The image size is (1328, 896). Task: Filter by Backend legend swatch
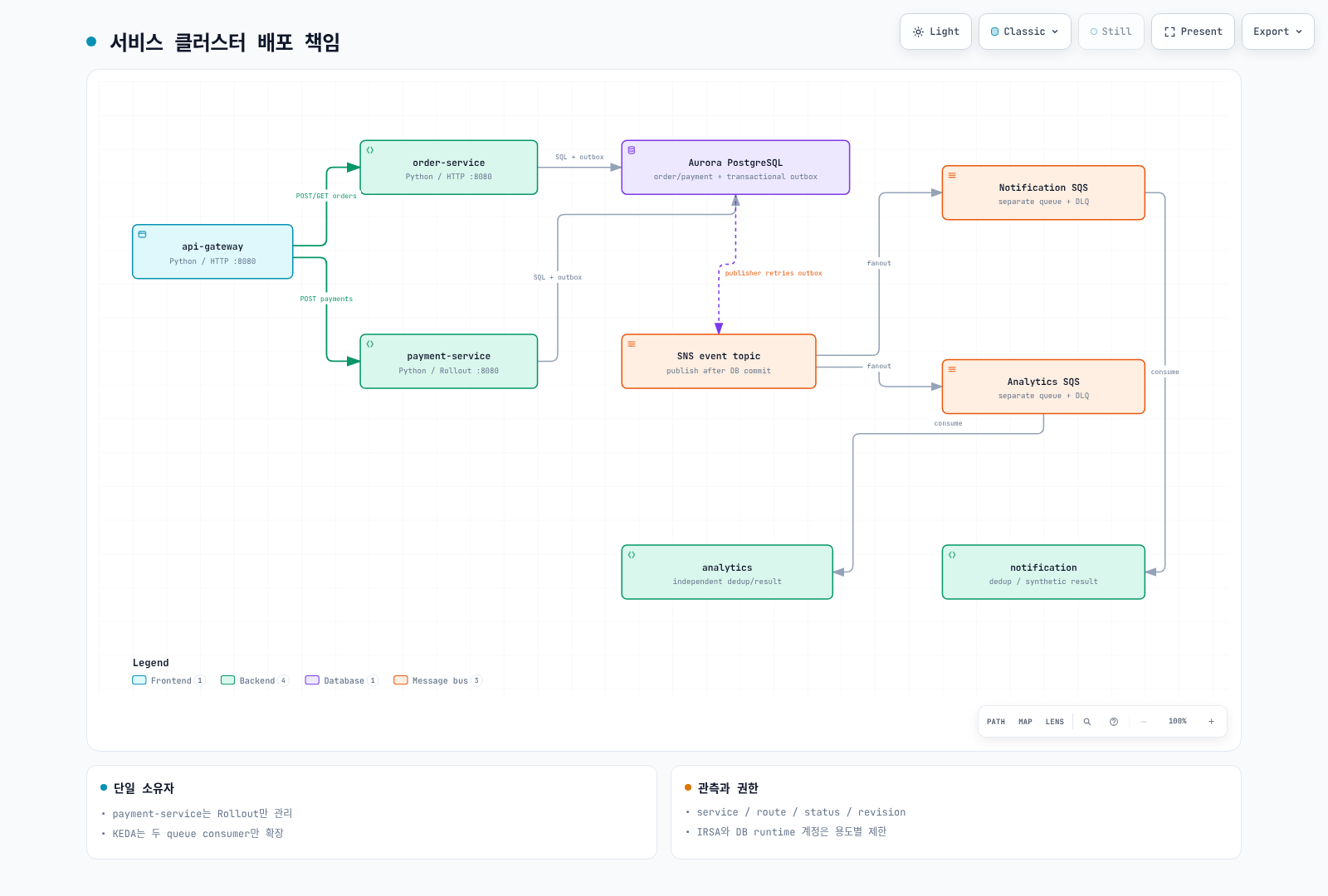227,680
